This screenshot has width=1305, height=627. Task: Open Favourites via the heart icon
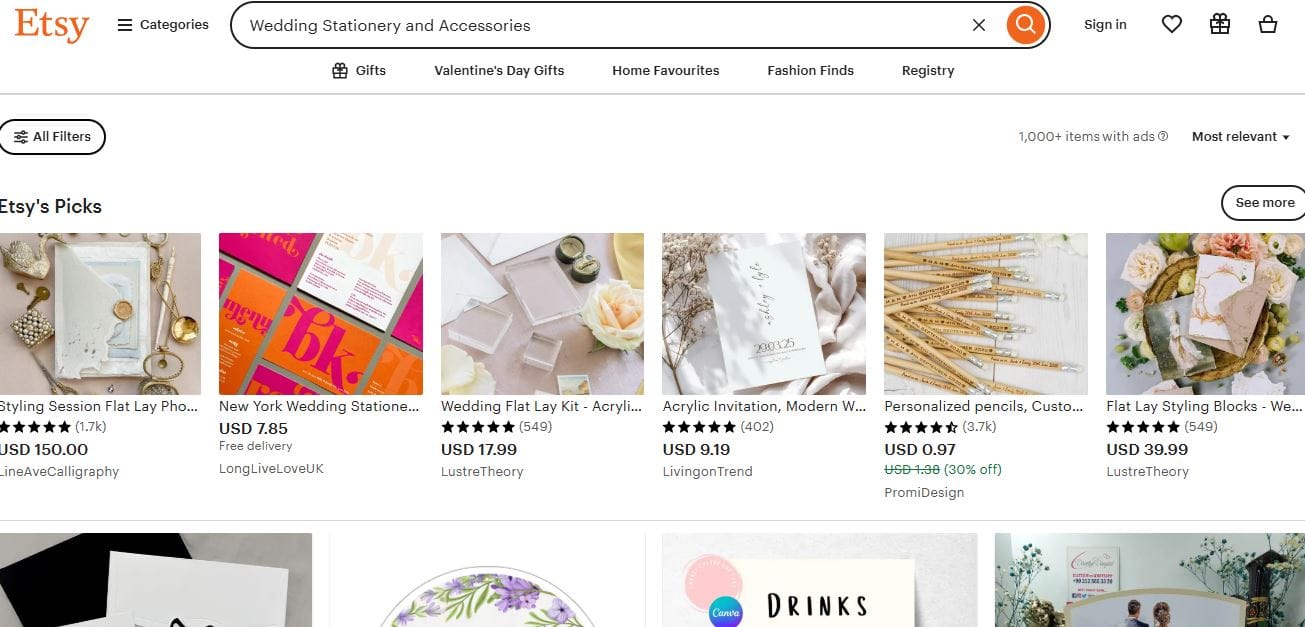[x=1172, y=25]
